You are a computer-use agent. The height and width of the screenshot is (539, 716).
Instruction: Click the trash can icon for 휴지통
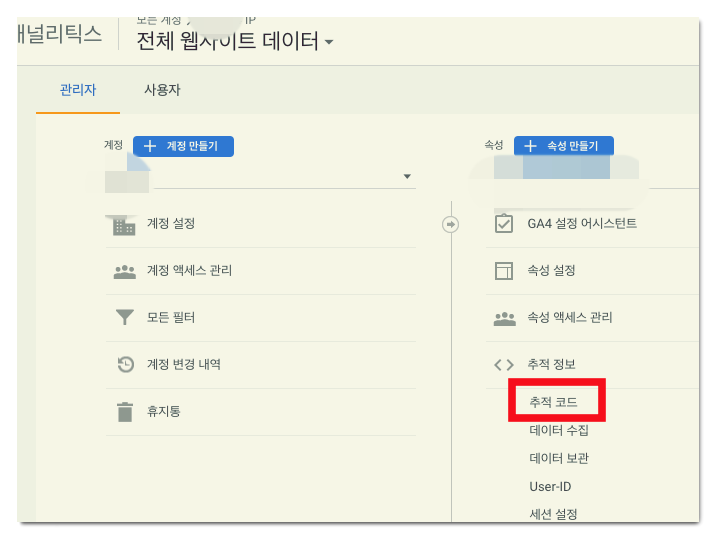click(x=125, y=412)
